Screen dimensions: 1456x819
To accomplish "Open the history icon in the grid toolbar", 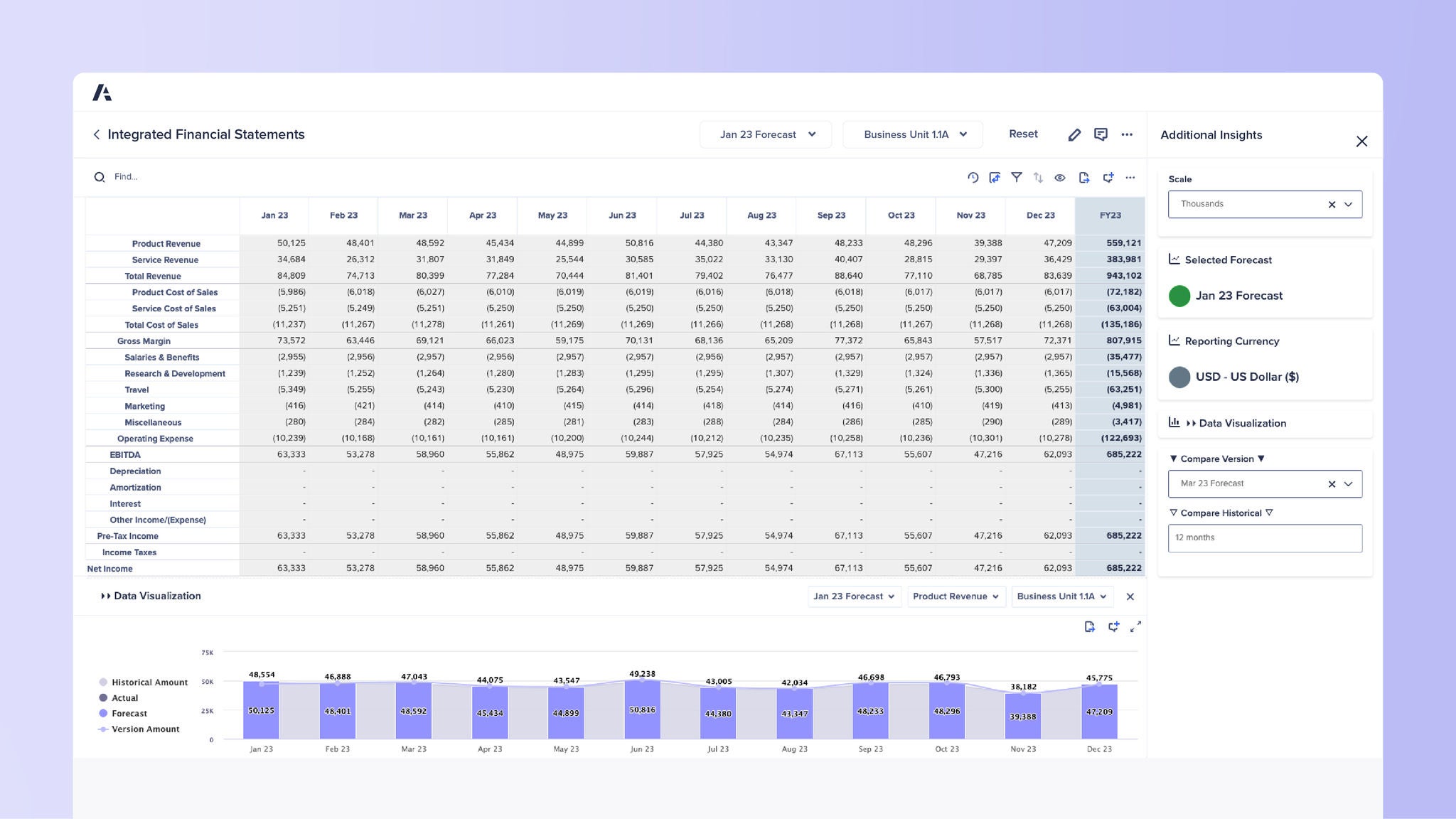I will tap(973, 177).
